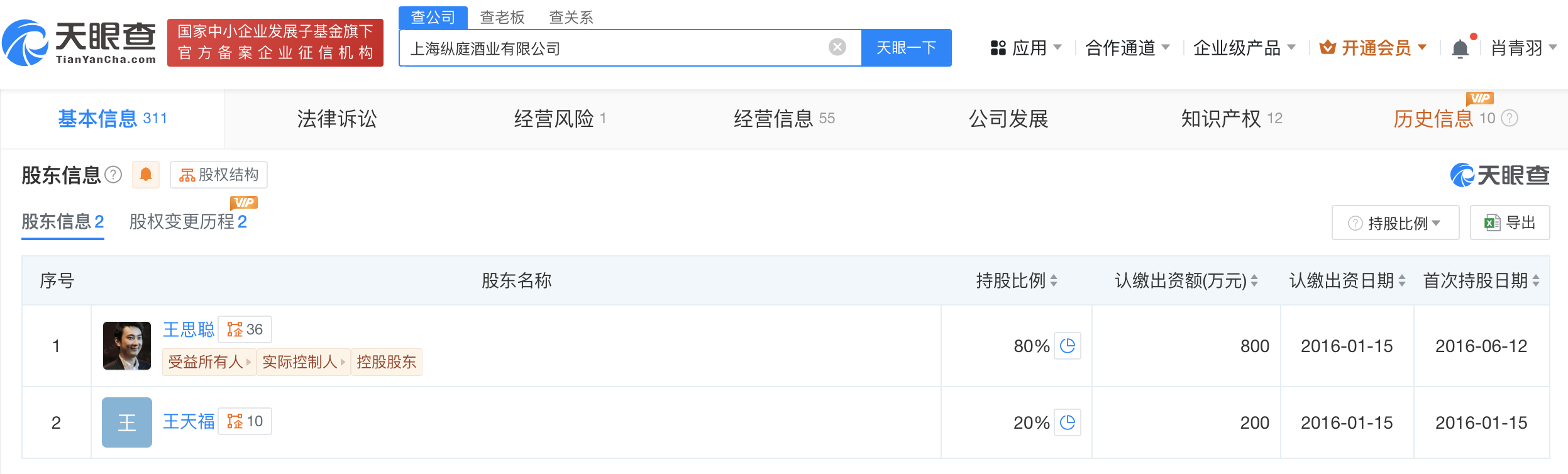Open the help icon beside 股东信息
The width and height of the screenshot is (1568, 474).
point(113,175)
